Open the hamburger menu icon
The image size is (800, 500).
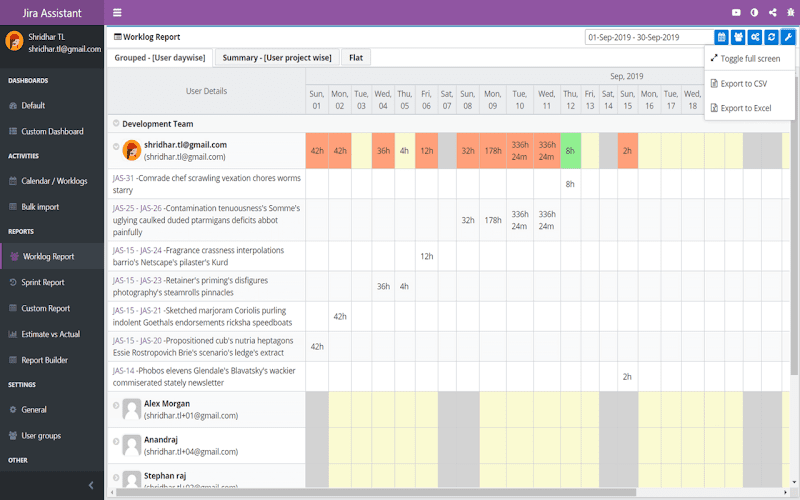pos(117,13)
